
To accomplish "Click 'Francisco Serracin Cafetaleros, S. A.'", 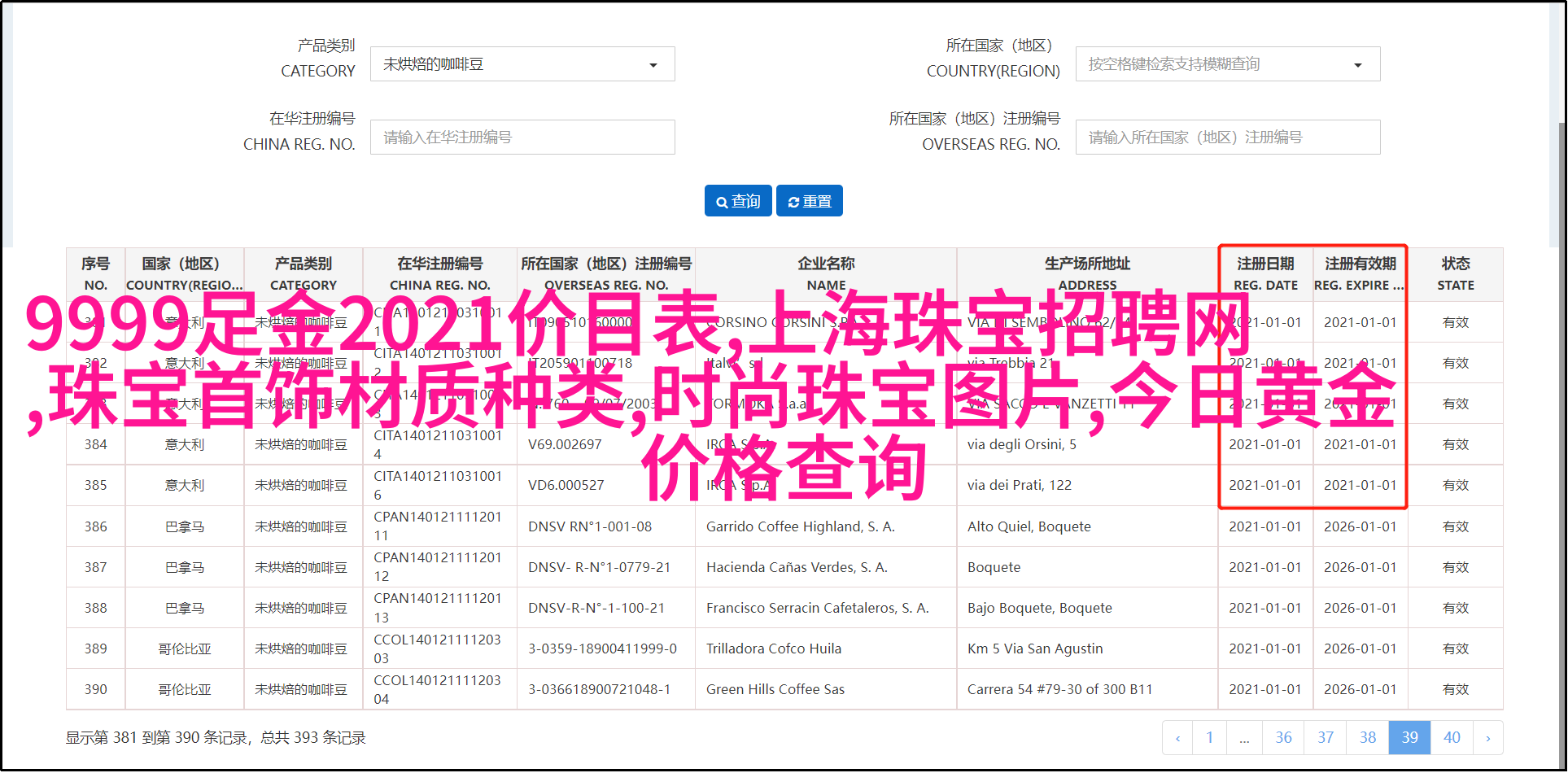I will [818, 608].
